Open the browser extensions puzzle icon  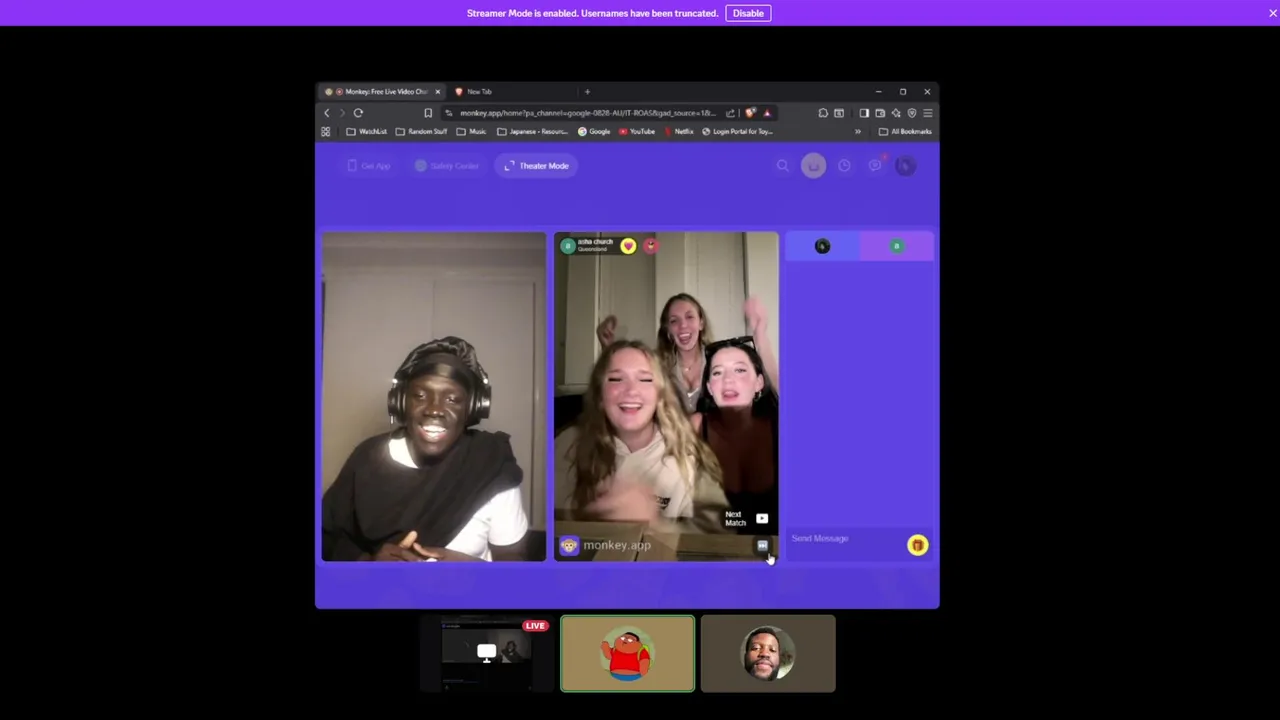point(823,113)
